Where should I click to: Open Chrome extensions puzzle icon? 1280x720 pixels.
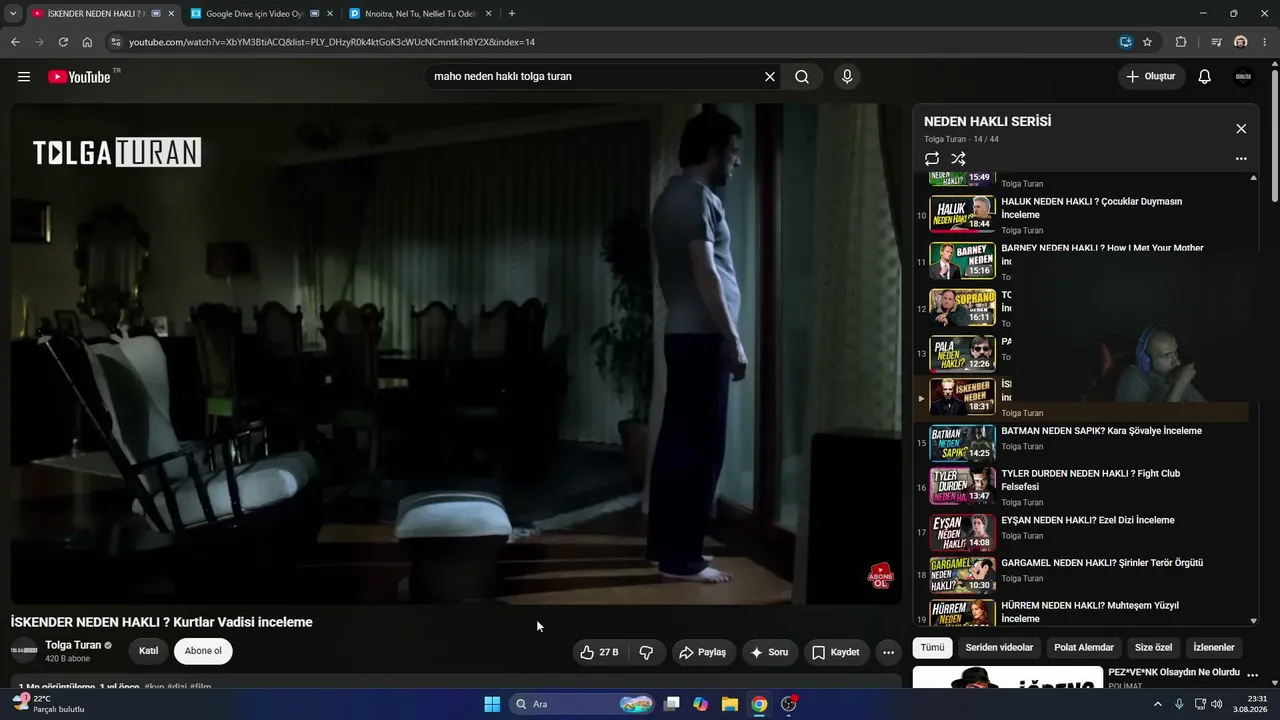coord(1181,42)
